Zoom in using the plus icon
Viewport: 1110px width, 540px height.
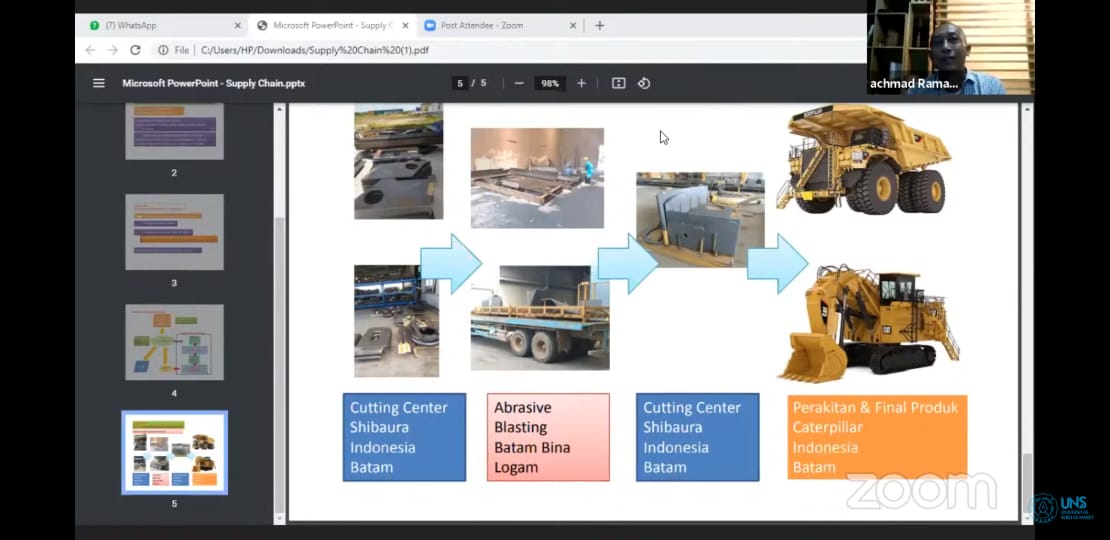click(581, 83)
